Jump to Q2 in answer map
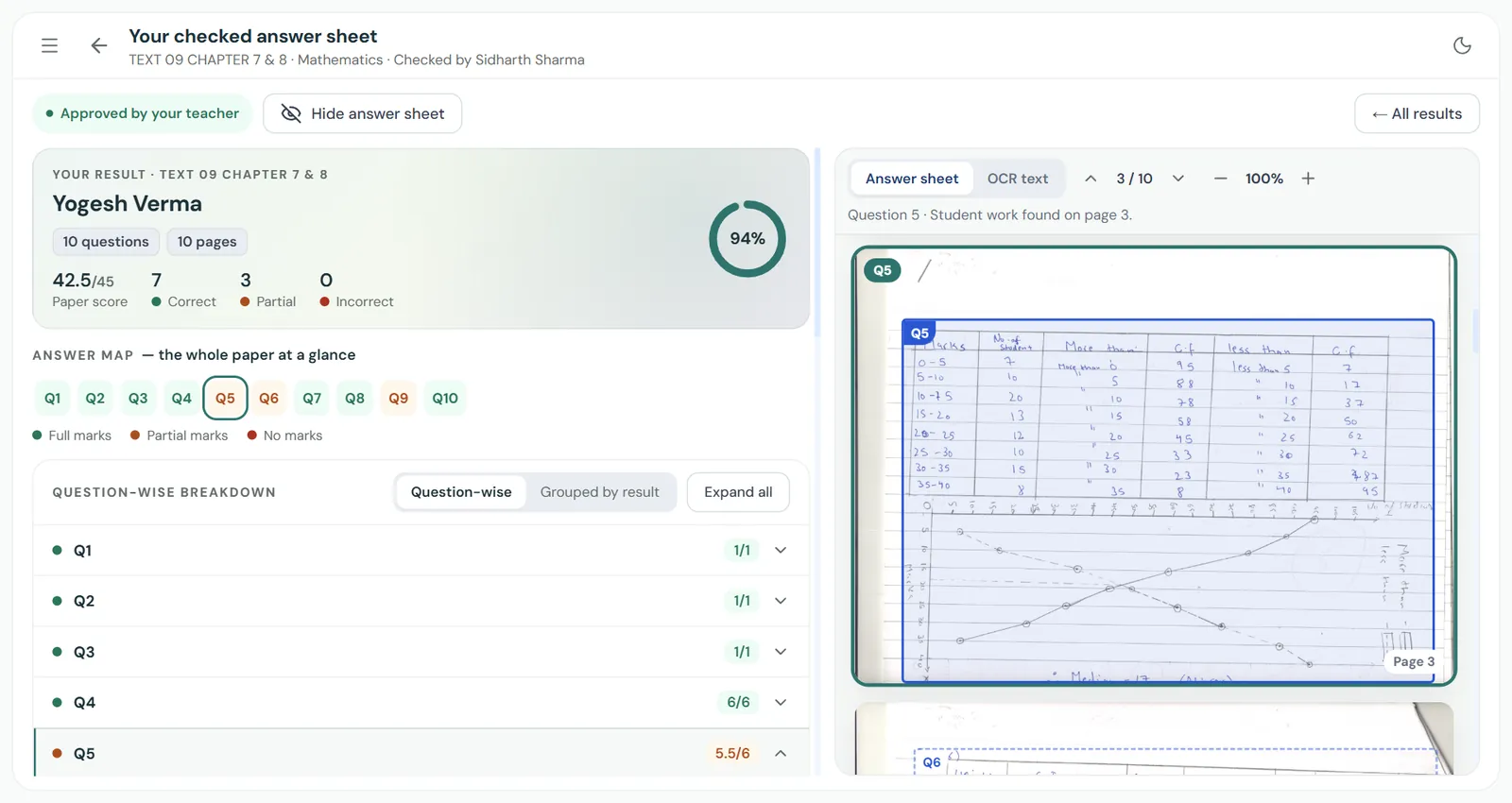This screenshot has width=1512, height=803. [x=95, y=398]
